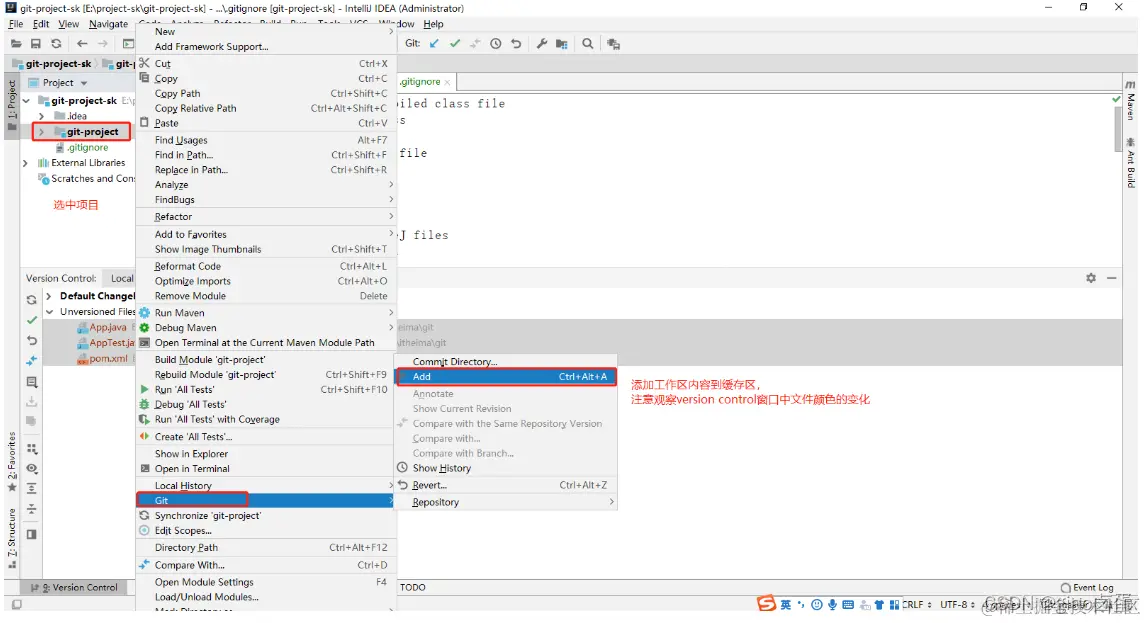
Task: Click Git Commit green checkmark icon
Action: pyautogui.click(x=455, y=44)
